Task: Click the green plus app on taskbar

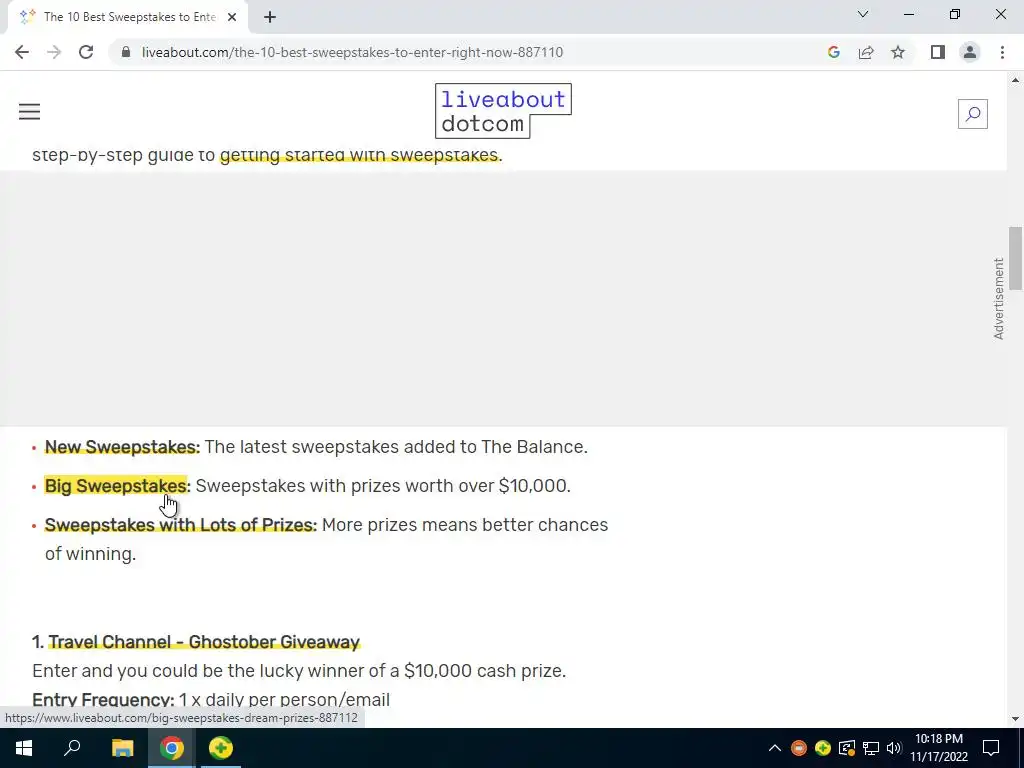Action: (221, 748)
